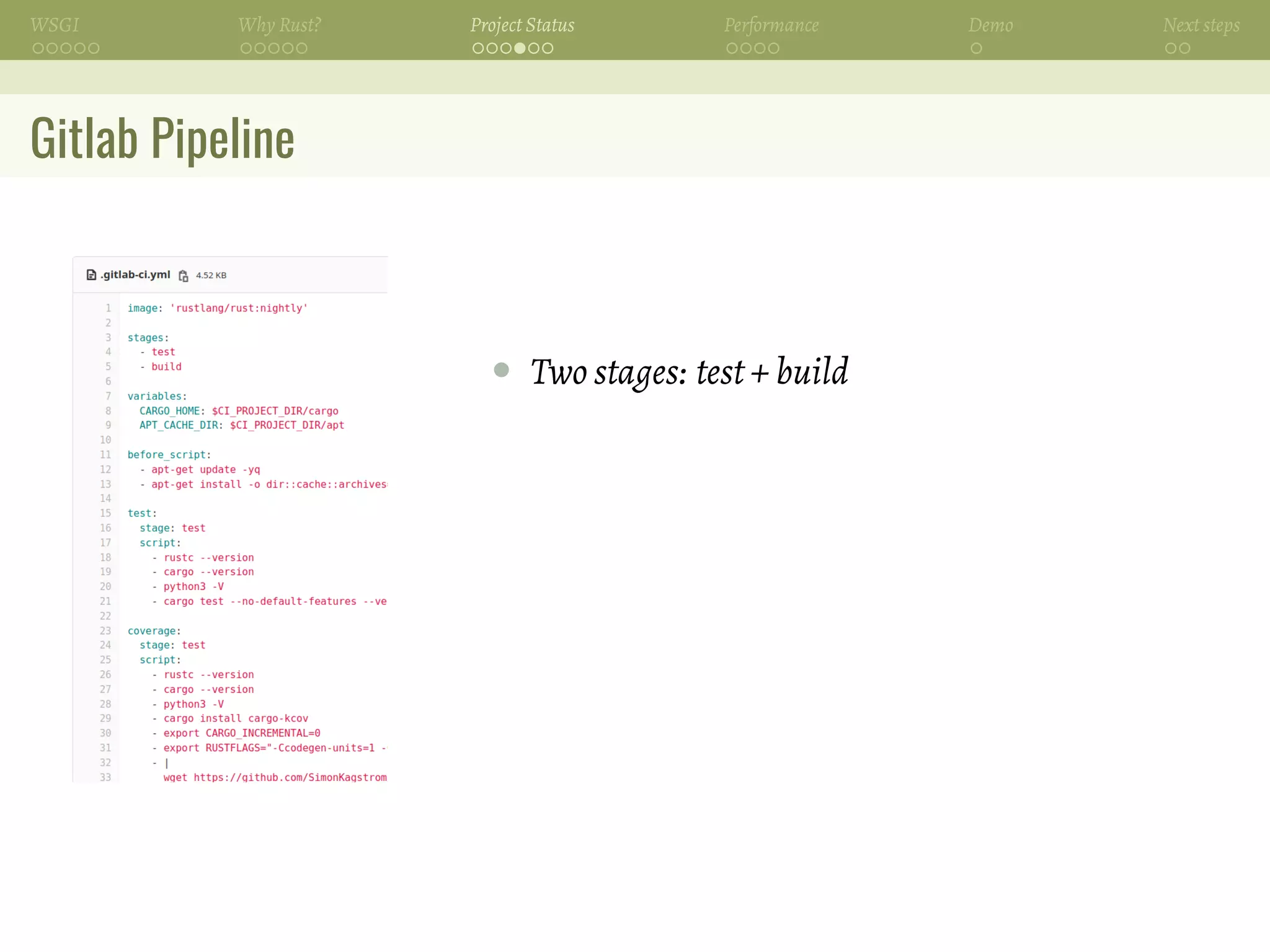The image size is (1270, 952).
Task: Select third Why Rust? slide dot
Action: [x=273, y=48]
